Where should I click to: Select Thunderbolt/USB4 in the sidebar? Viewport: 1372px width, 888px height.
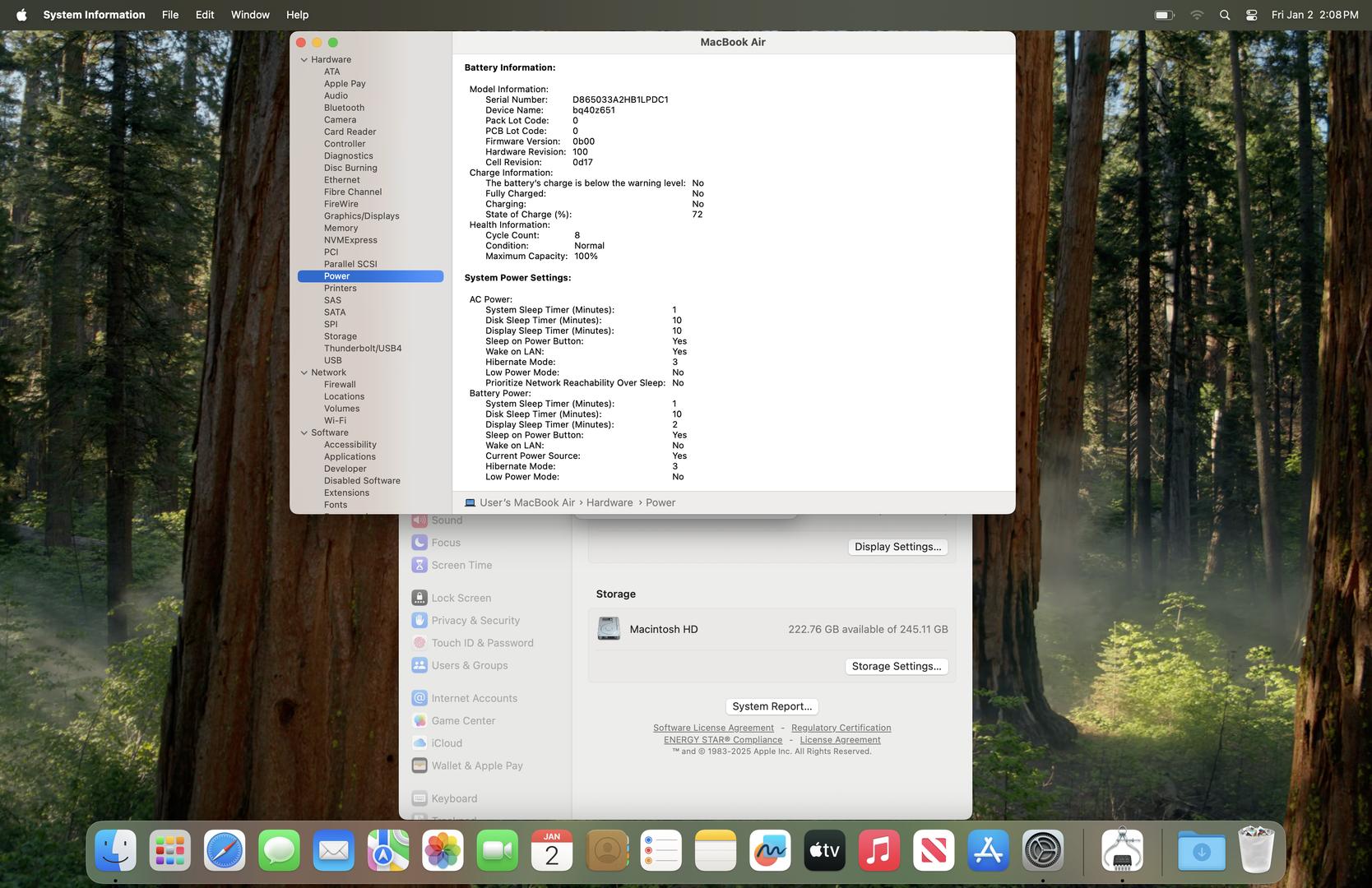[x=363, y=349]
